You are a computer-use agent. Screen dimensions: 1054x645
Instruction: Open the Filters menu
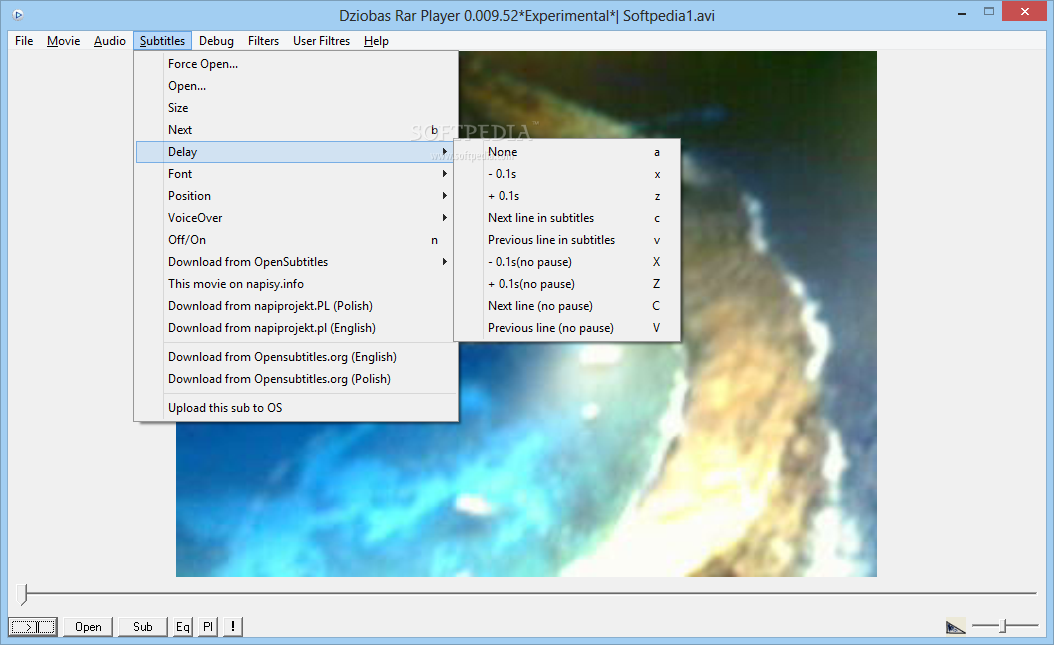[x=264, y=41]
